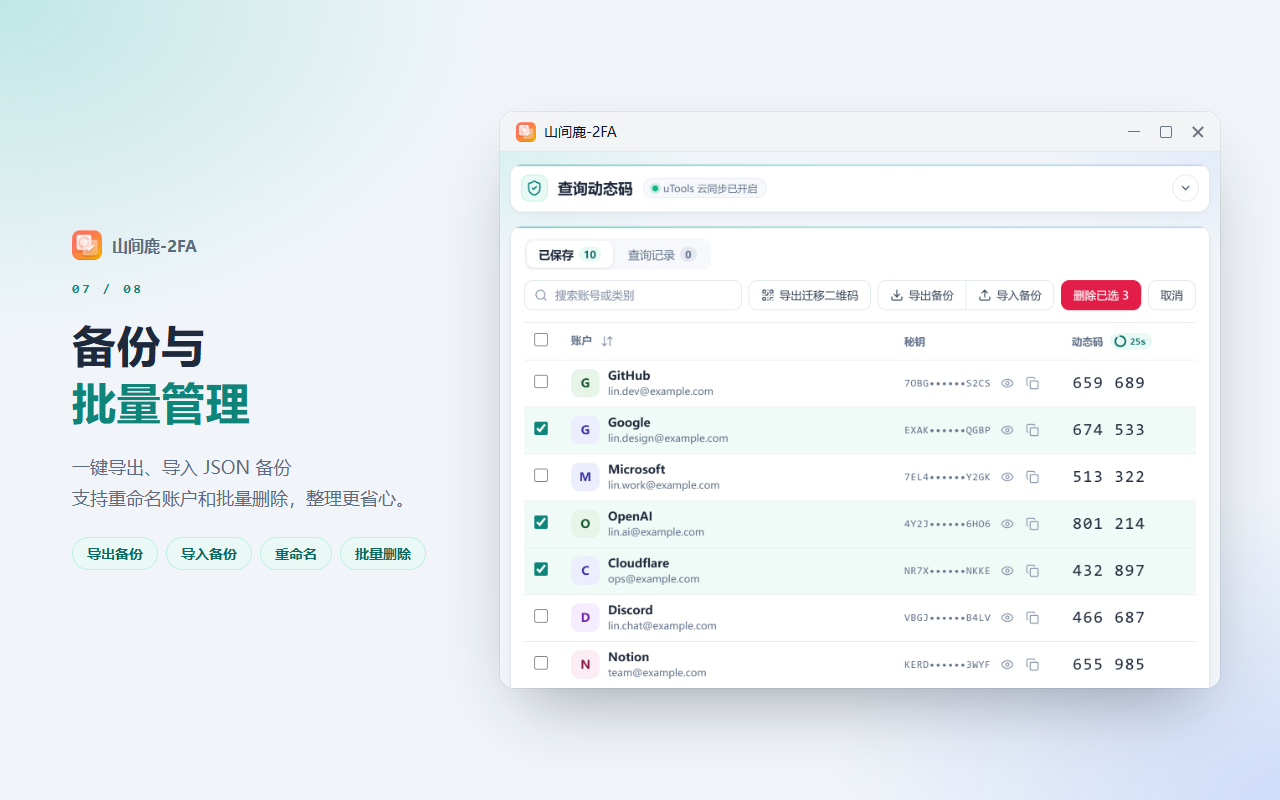Copy the OpenAI secret key

click(1033, 524)
